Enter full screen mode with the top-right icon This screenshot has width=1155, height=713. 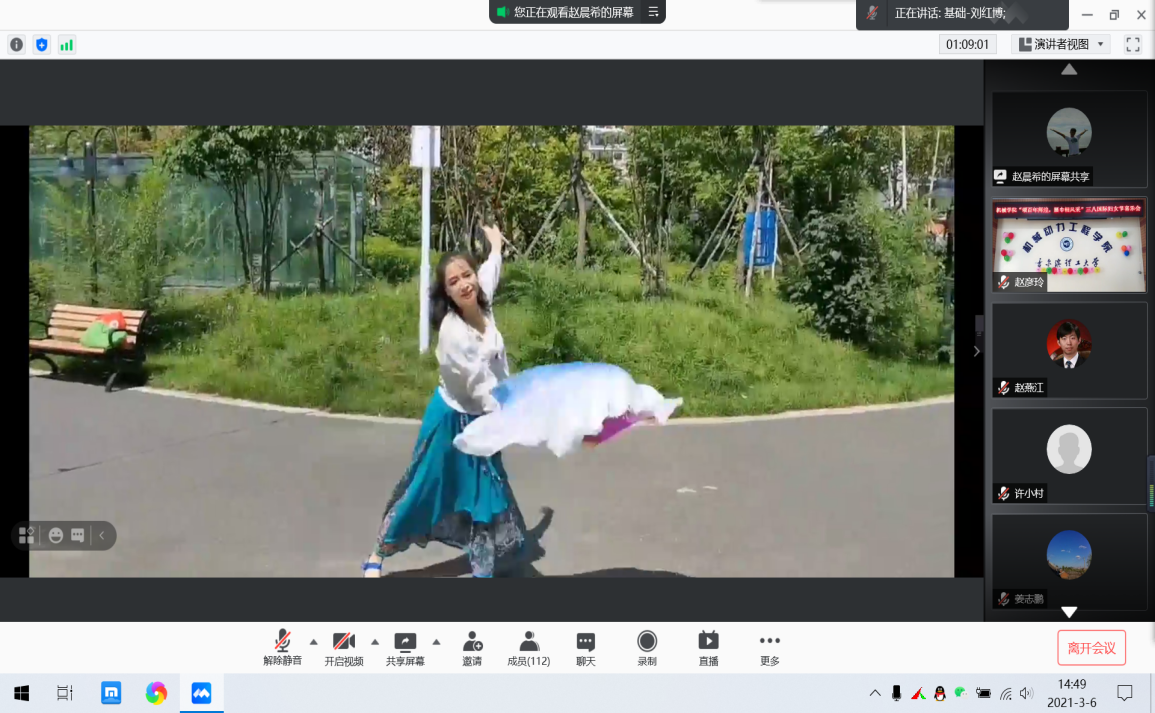pyautogui.click(x=1133, y=45)
